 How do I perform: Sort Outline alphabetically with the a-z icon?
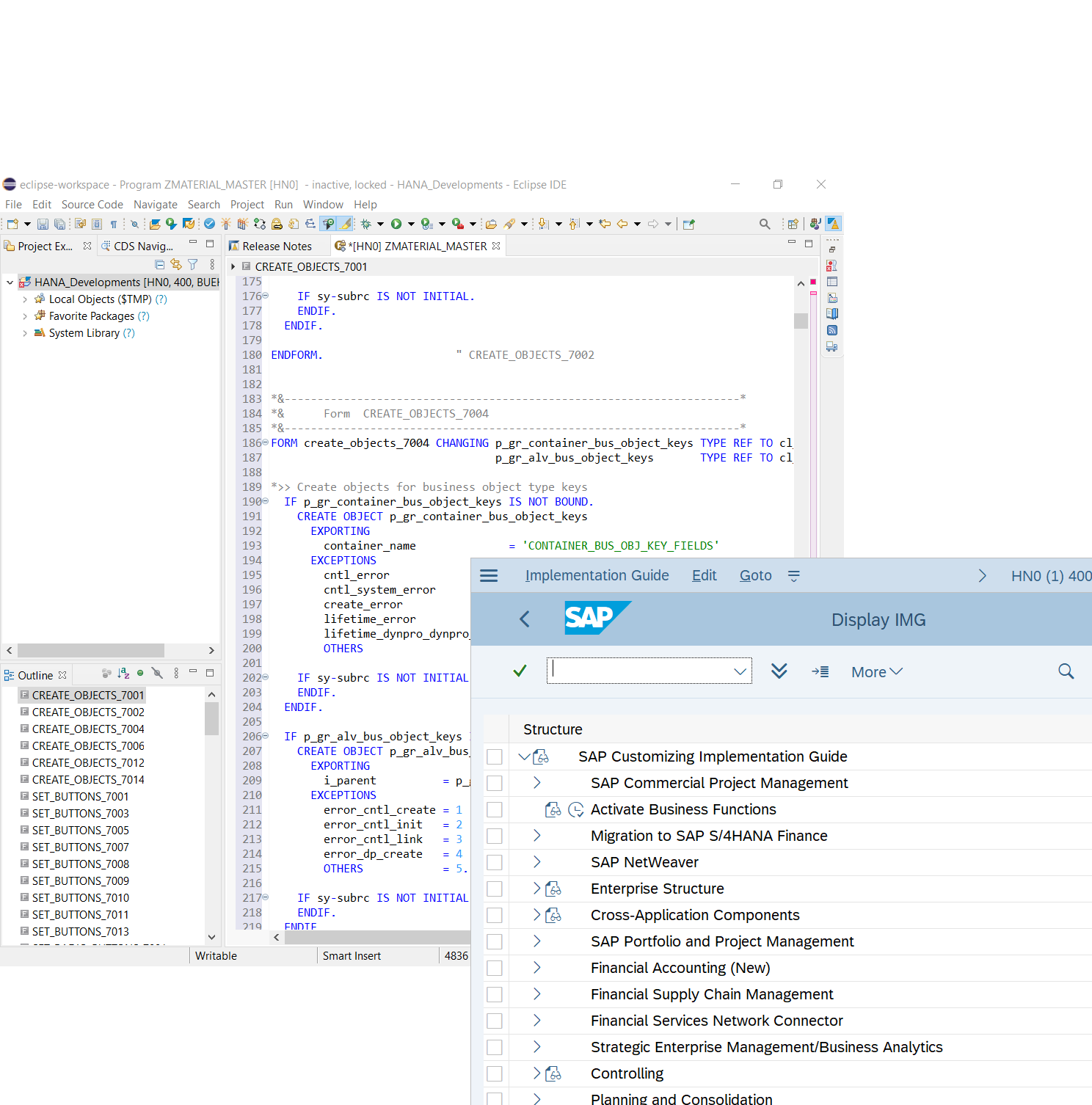click(x=123, y=673)
